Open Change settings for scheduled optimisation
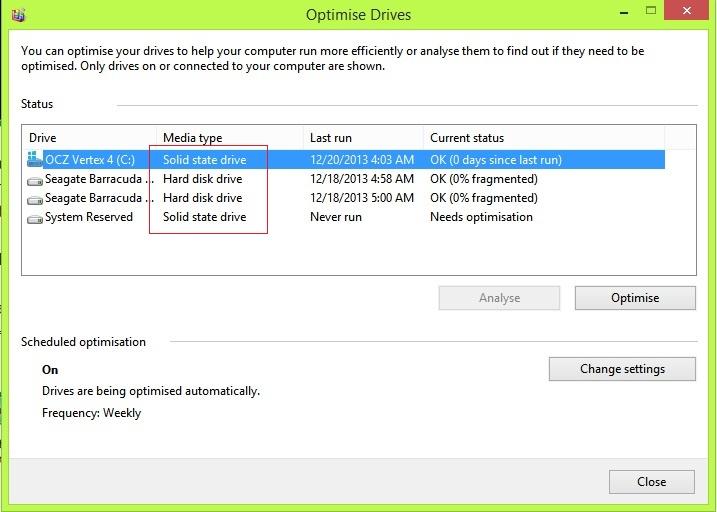717x512 pixels. 622,369
